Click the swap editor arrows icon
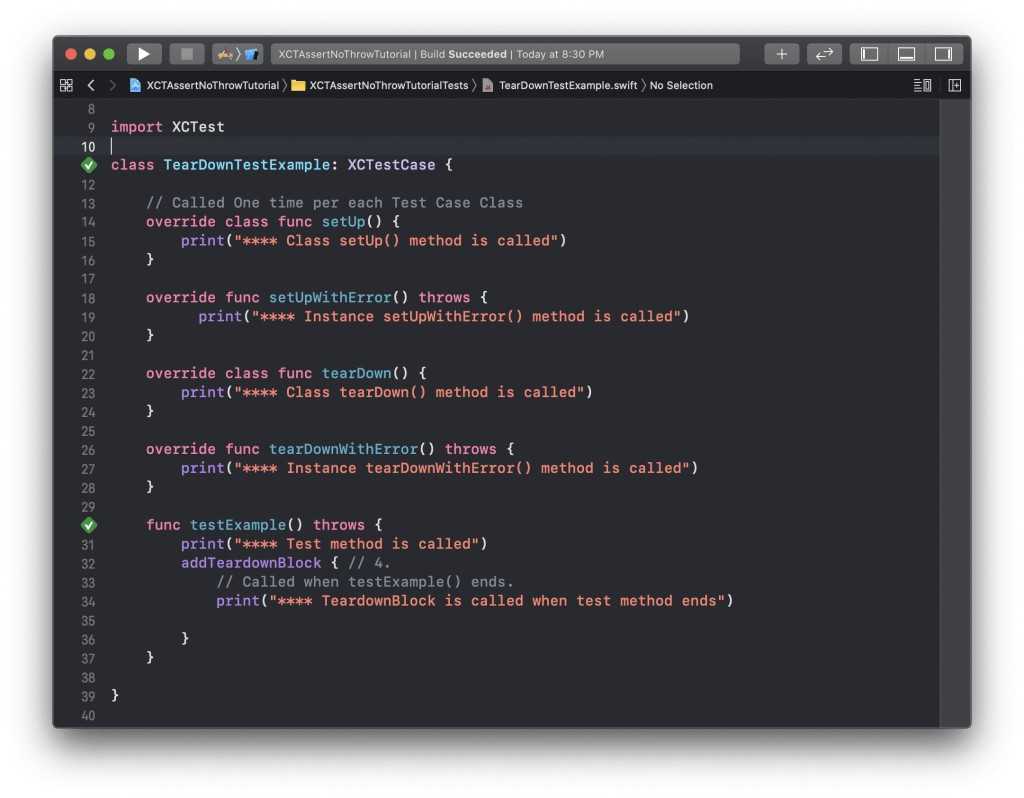The image size is (1024, 798). point(824,54)
